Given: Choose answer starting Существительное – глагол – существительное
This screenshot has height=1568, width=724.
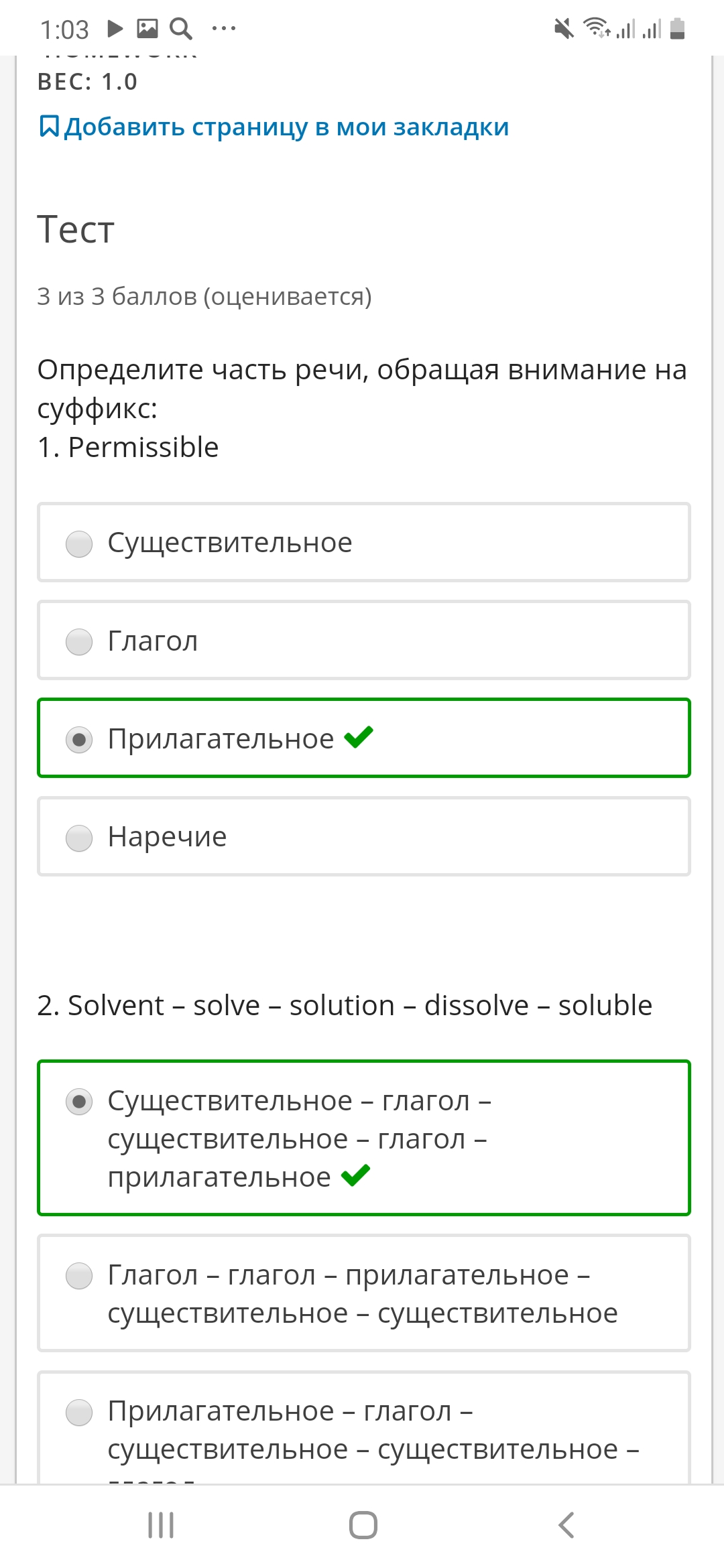Looking at the screenshot, I should point(364,1138).
